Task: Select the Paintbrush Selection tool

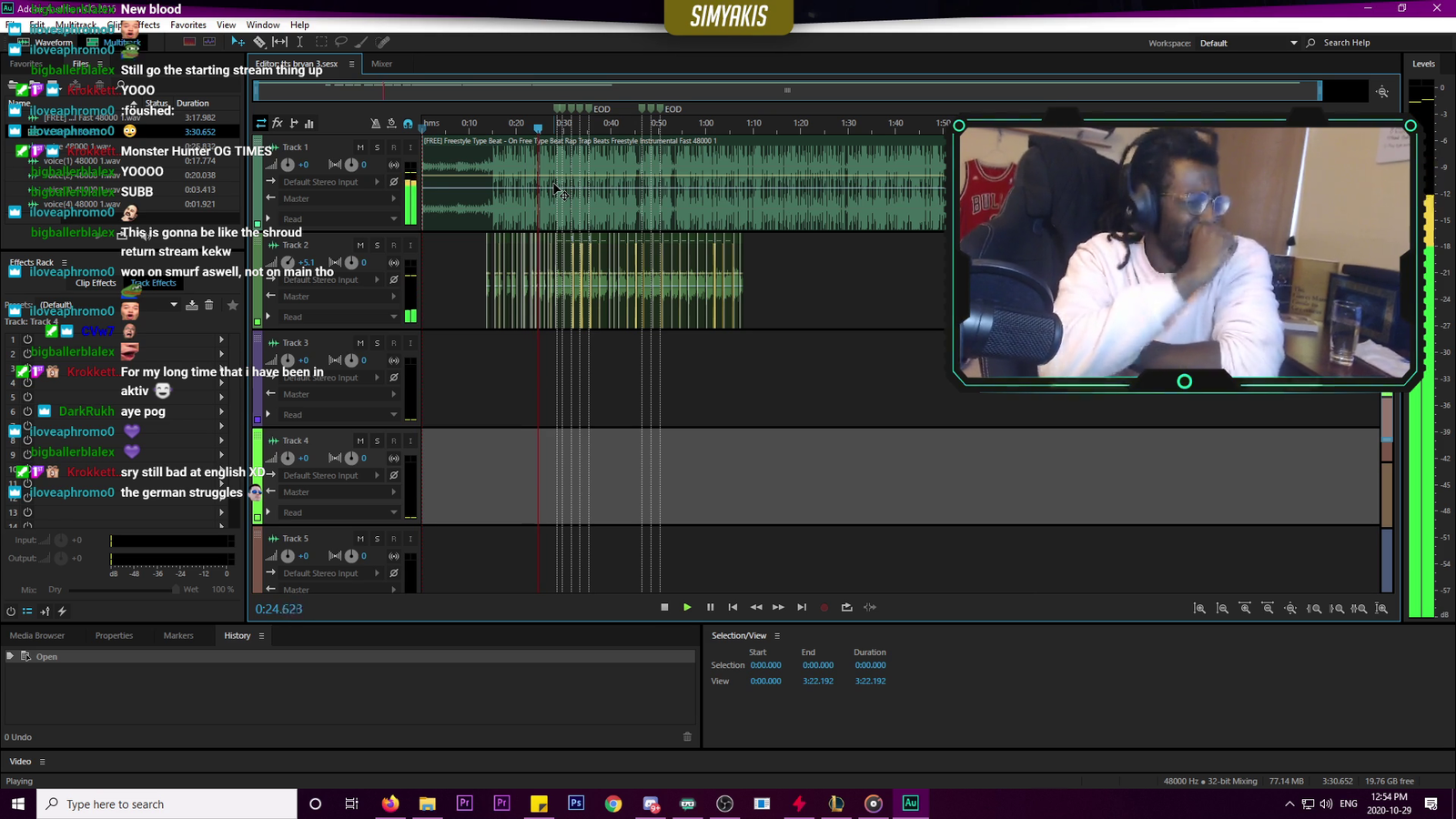Action: pos(361,42)
